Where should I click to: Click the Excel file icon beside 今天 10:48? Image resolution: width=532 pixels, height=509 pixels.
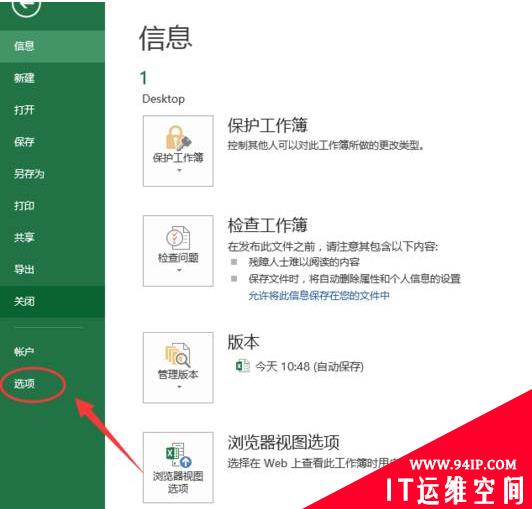click(243, 366)
